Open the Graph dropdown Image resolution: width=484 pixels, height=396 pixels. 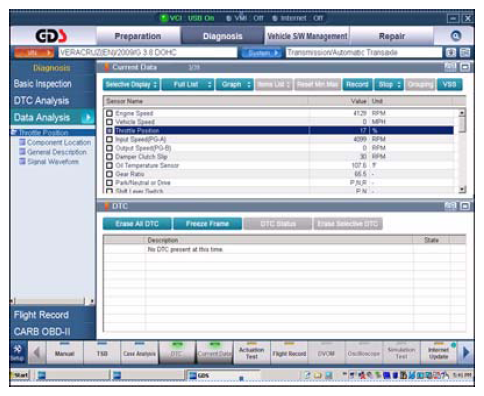[x=235, y=84]
